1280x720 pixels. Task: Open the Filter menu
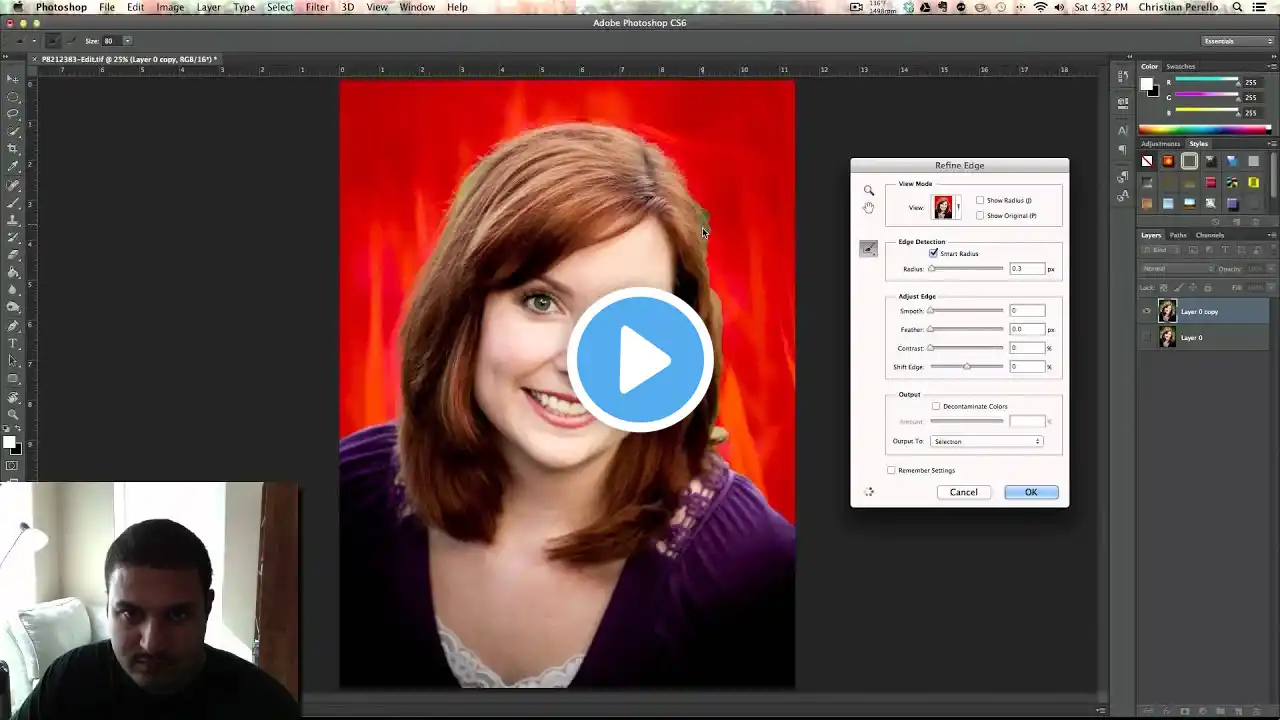click(x=317, y=7)
